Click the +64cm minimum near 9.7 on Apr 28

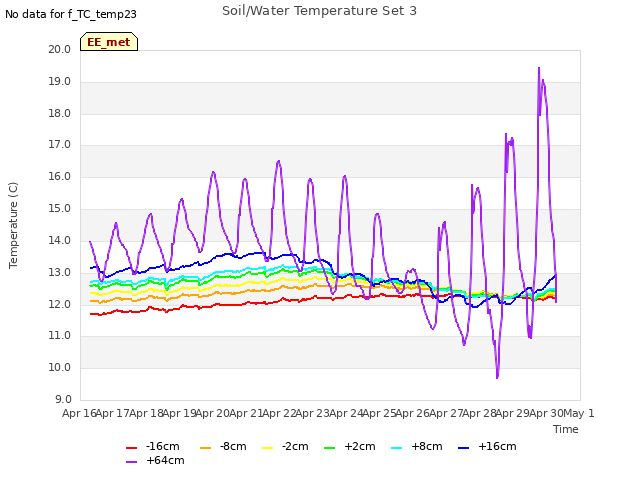[x=497, y=377]
